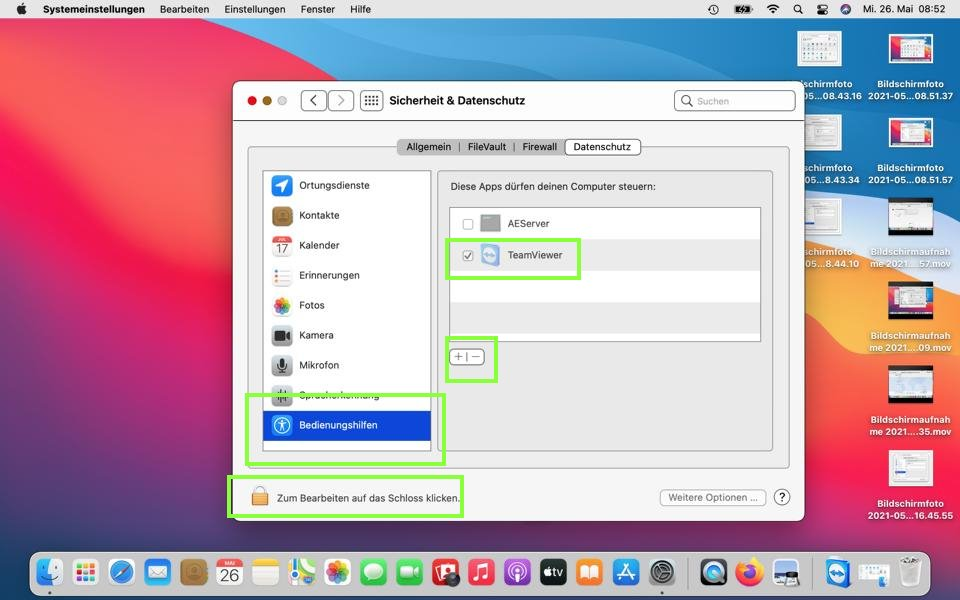The height and width of the screenshot is (600, 960).
Task: Click the minus button to remove an app
Action: click(476, 357)
